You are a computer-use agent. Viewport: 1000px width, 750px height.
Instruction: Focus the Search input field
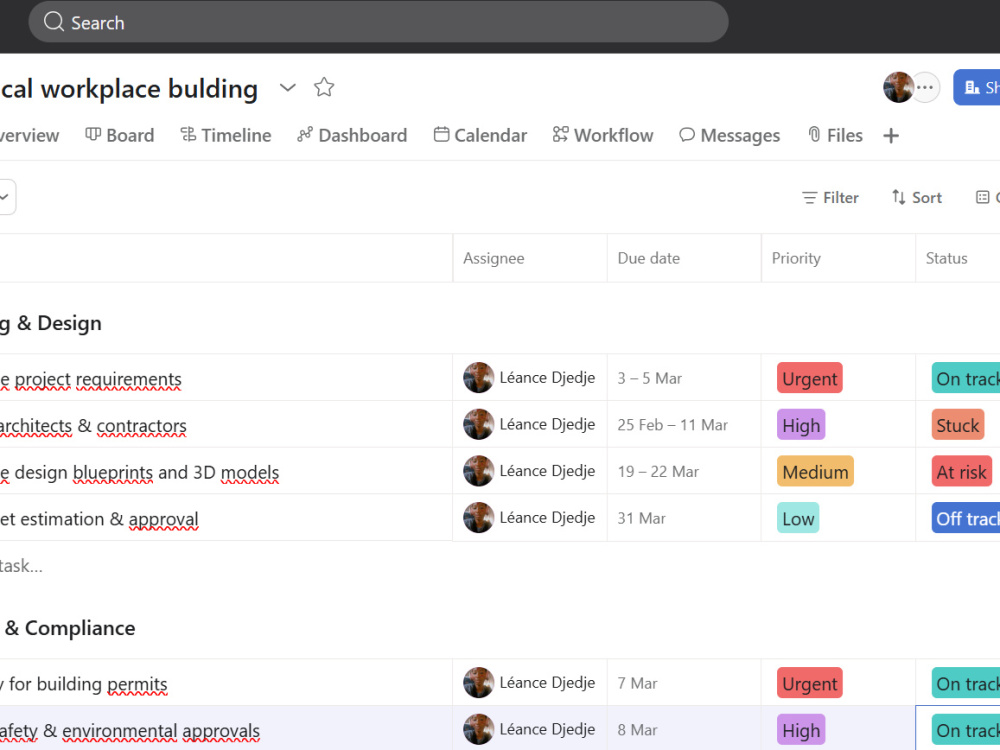point(378,22)
